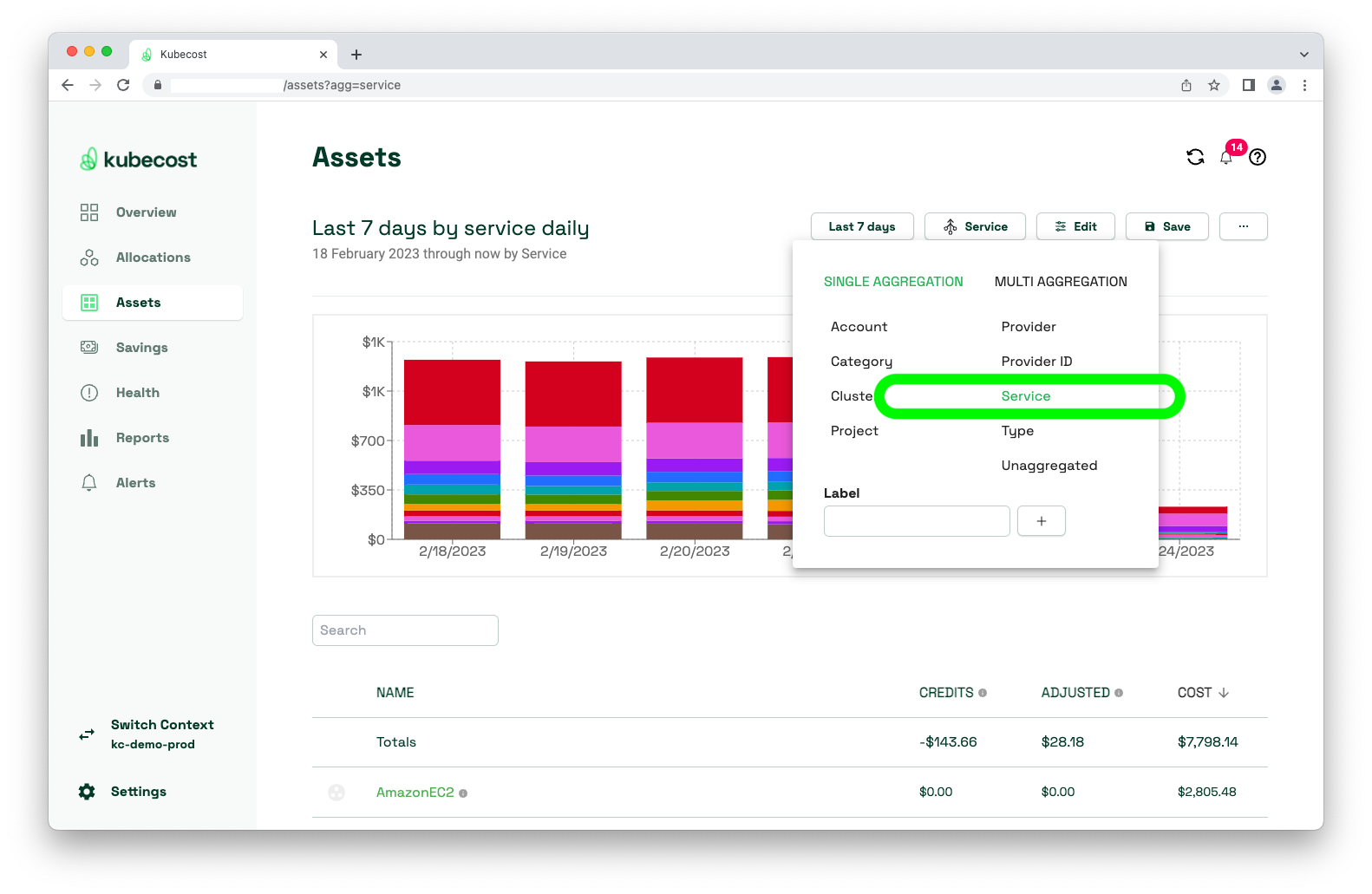Open the Alerts bell icon in sidebar
Viewport: 1372px width, 894px height.
(89, 483)
